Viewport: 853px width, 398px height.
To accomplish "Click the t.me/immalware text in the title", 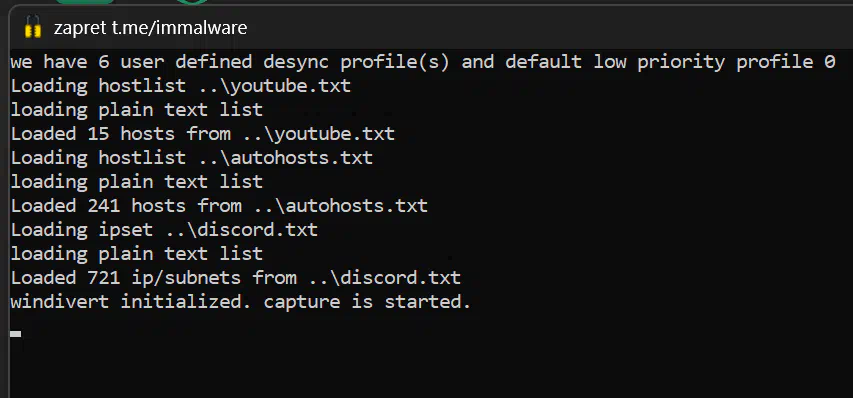I will (180, 27).
